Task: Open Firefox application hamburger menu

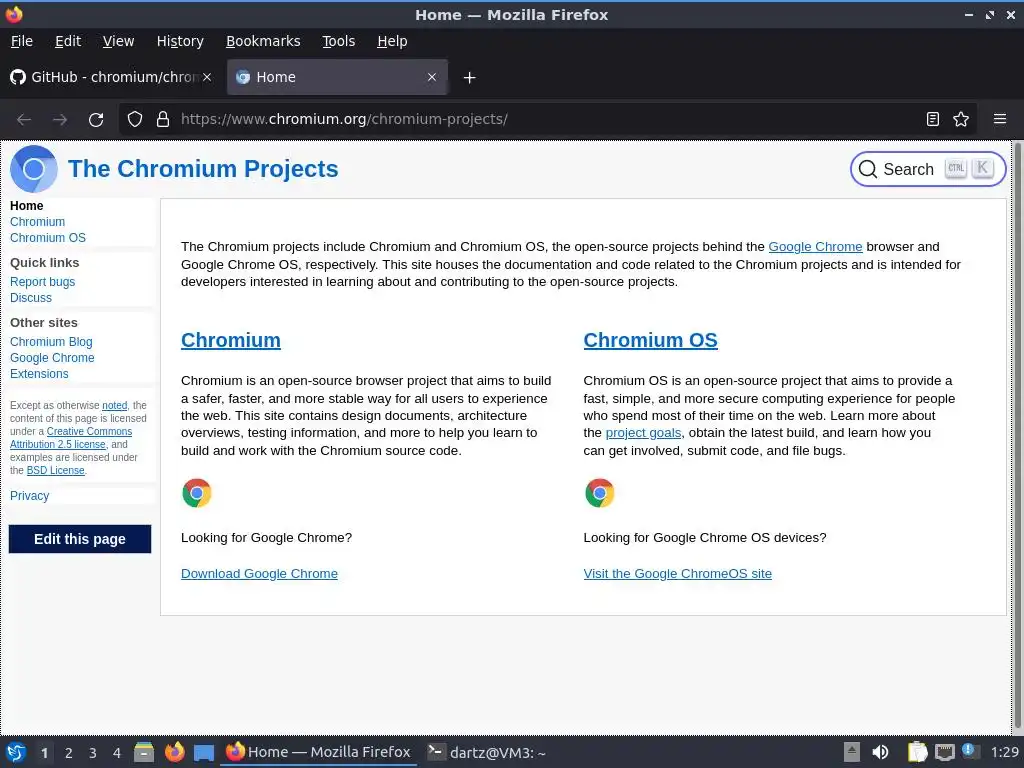Action: [x=1000, y=119]
